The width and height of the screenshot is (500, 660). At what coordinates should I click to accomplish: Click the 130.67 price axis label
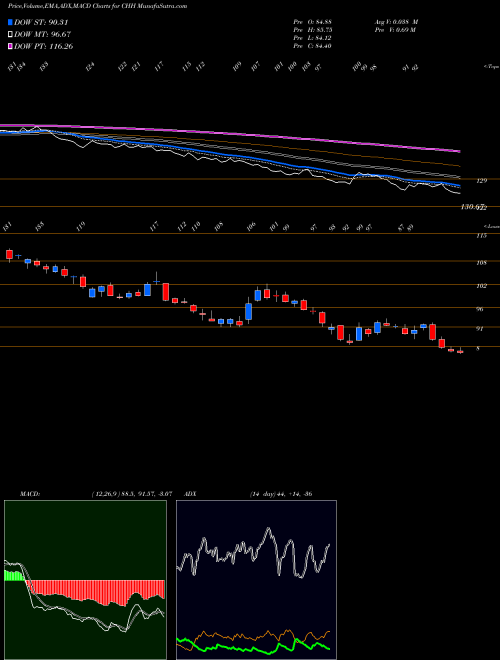[473, 207]
